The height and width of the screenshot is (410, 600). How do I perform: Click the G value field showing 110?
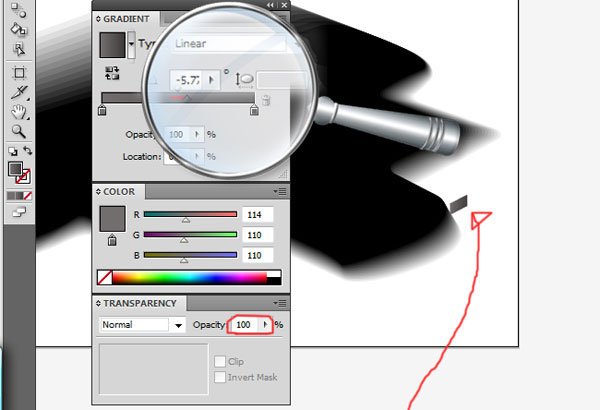coord(258,235)
